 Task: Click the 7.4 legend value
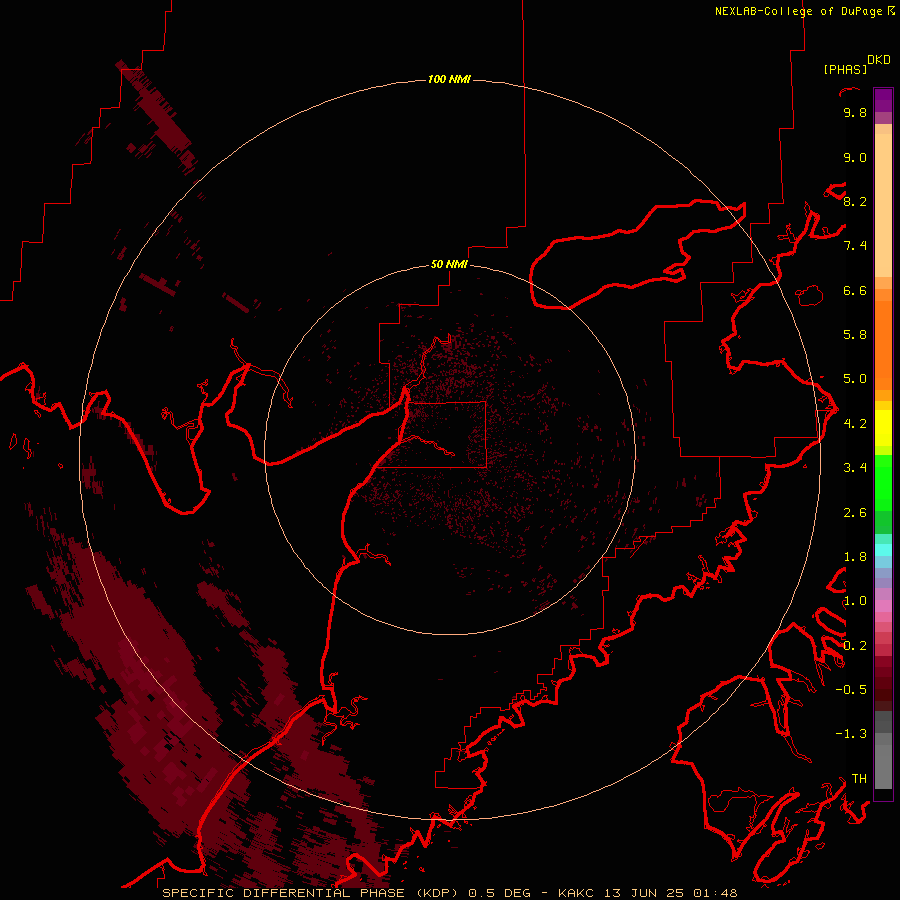click(855, 246)
